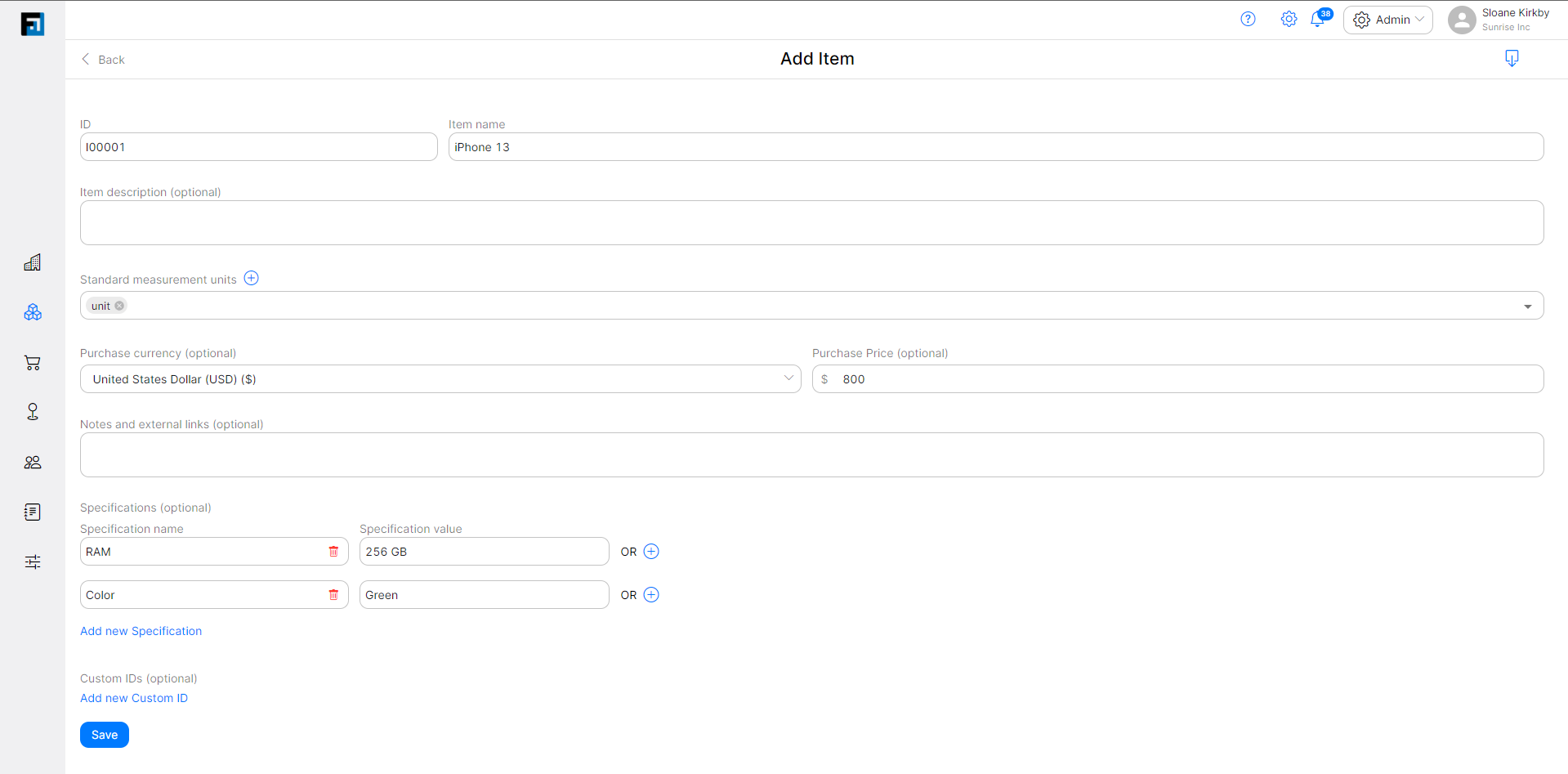Image resolution: width=1568 pixels, height=774 pixels.
Task: Open the Sloane Kirkby account menu
Action: point(1499,20)
